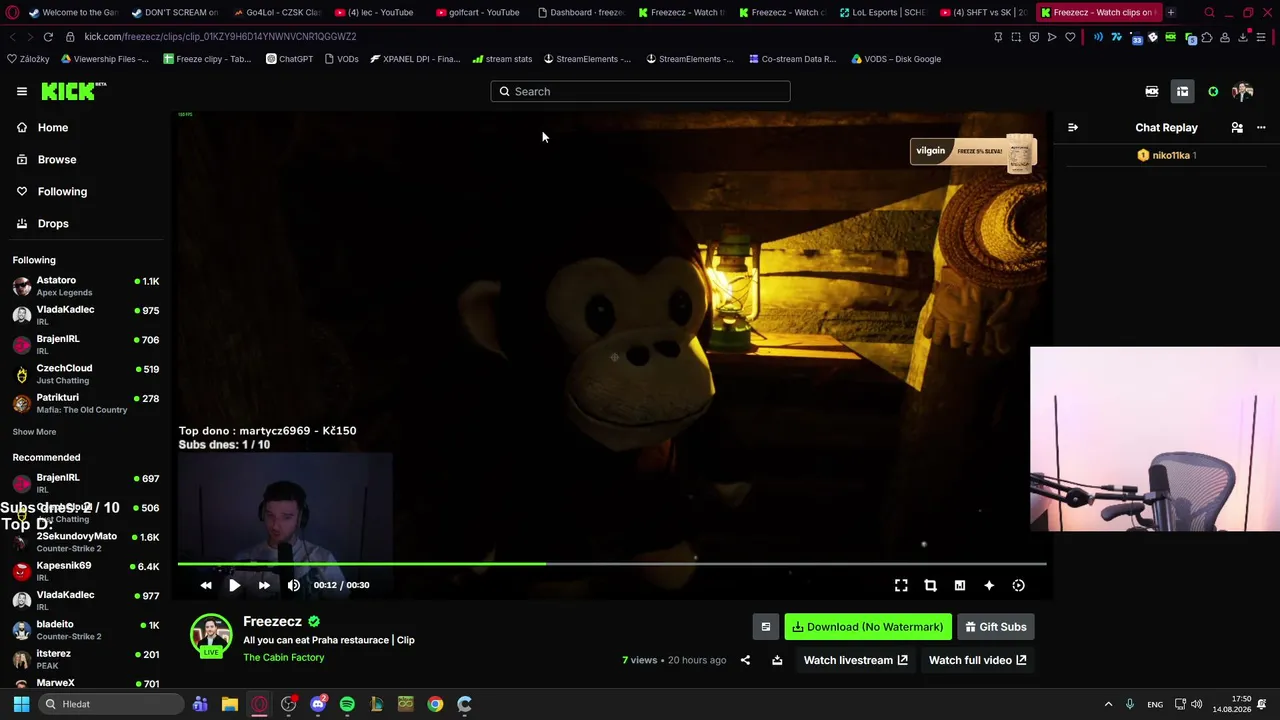Click the niko11ka top gifter badge
This screenshot has height=720, width=1280.
click(x=1167, y=156)
